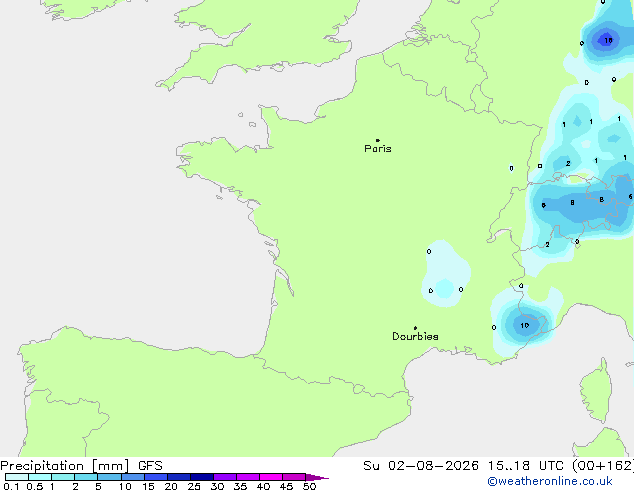Click the '30' legend scale label
Viewport: 634px width, 490px height.
[217, 486]
